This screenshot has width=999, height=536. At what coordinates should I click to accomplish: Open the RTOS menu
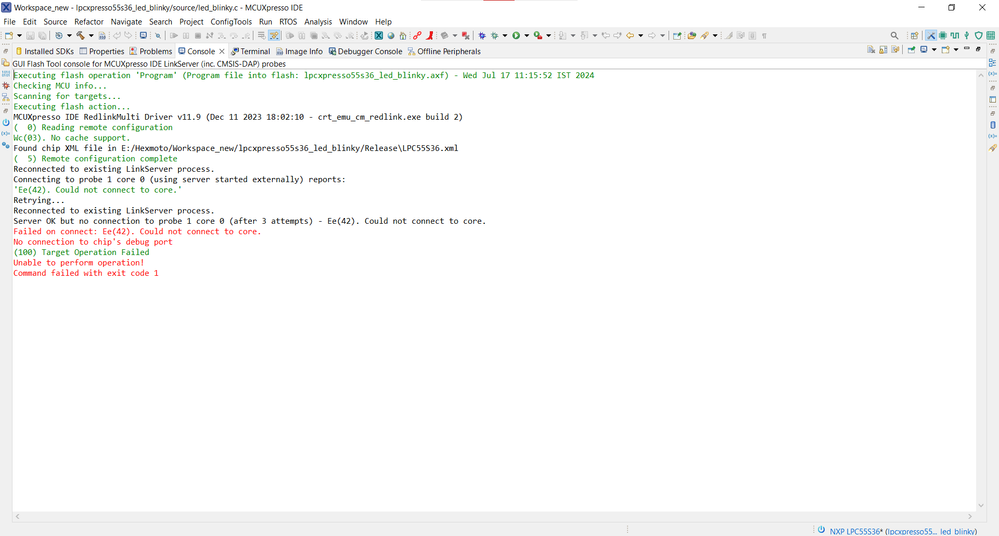click(x=288, y=22)
